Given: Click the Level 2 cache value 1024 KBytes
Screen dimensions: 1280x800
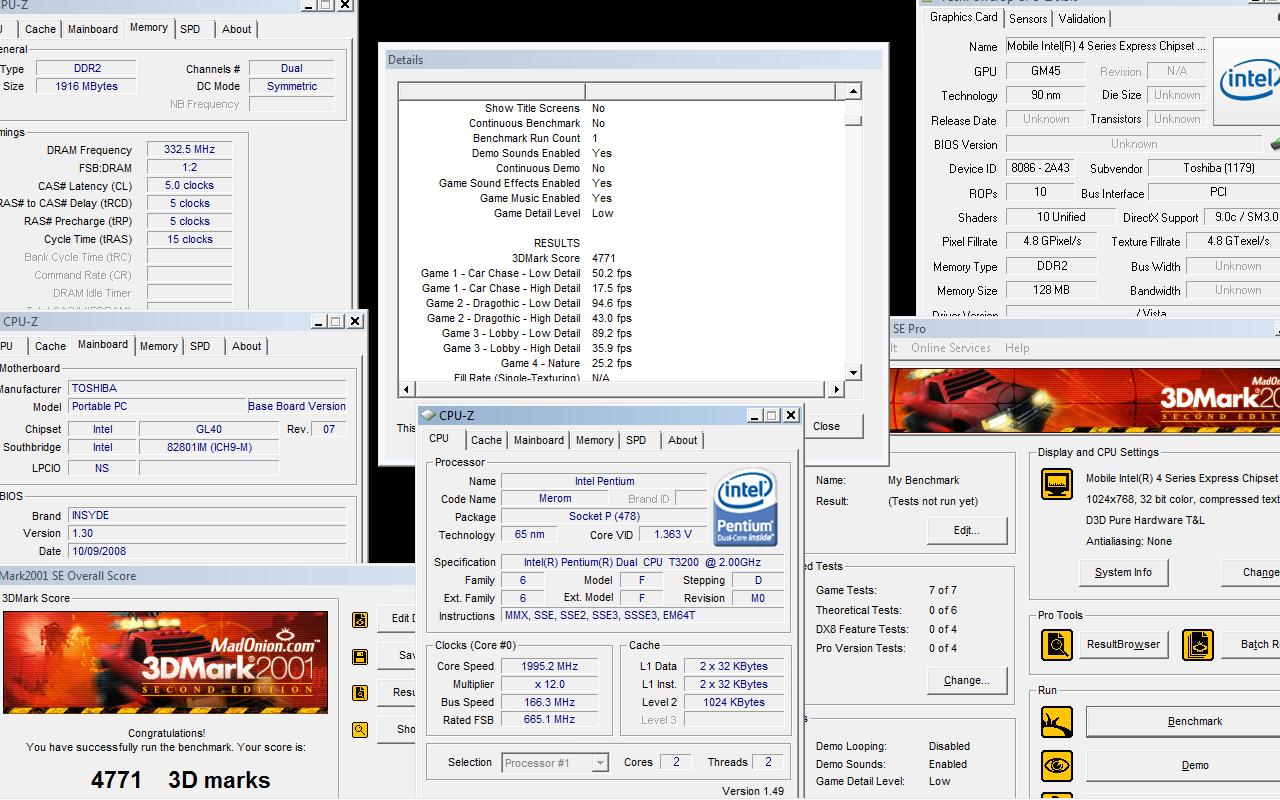Looking at the screenshot, I should pyautogui.click(x=734, y=702).
